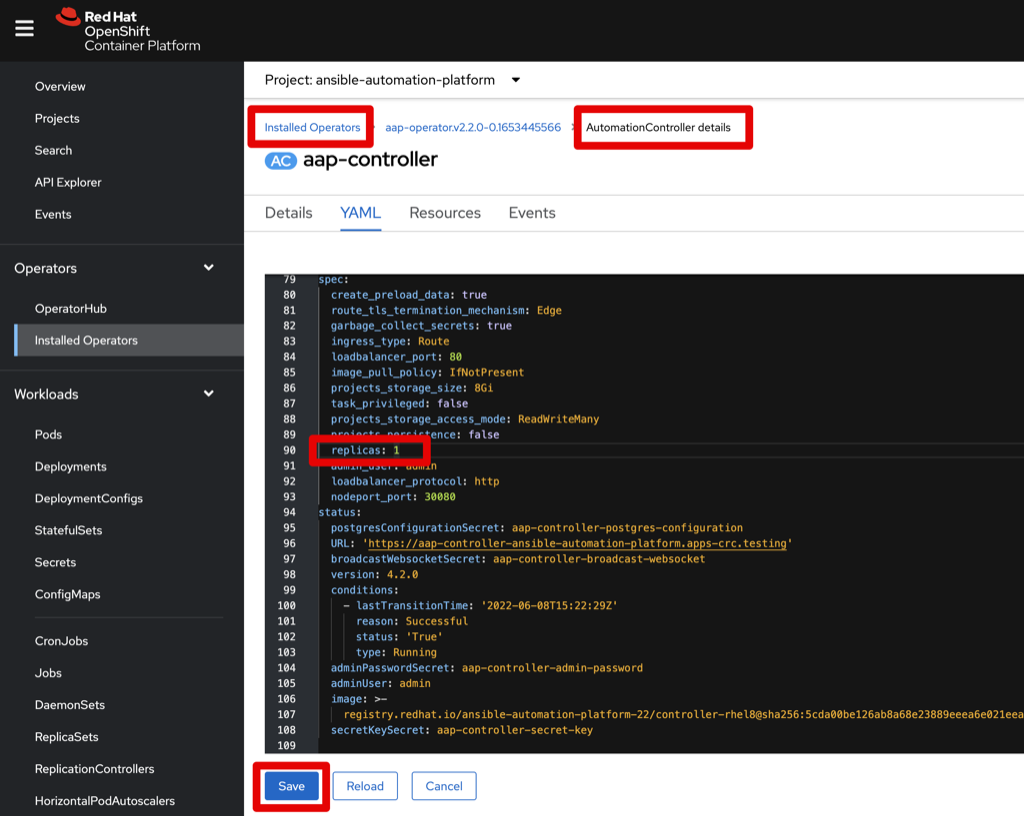Open ConfigMaps under Workloads
The image size is (1024, 816).
(x=67, y=594)
